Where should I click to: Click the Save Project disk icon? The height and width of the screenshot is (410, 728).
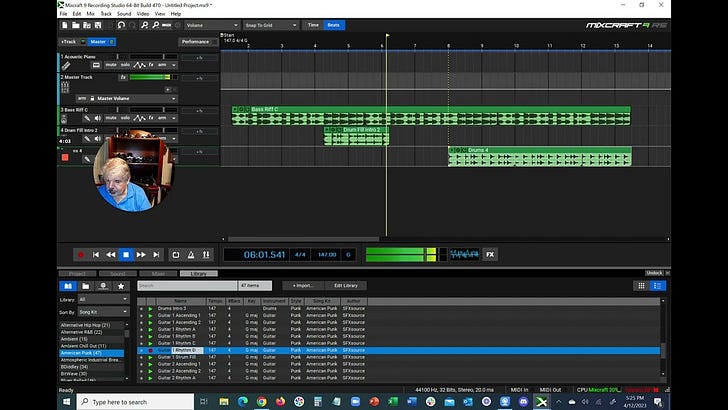98,25
